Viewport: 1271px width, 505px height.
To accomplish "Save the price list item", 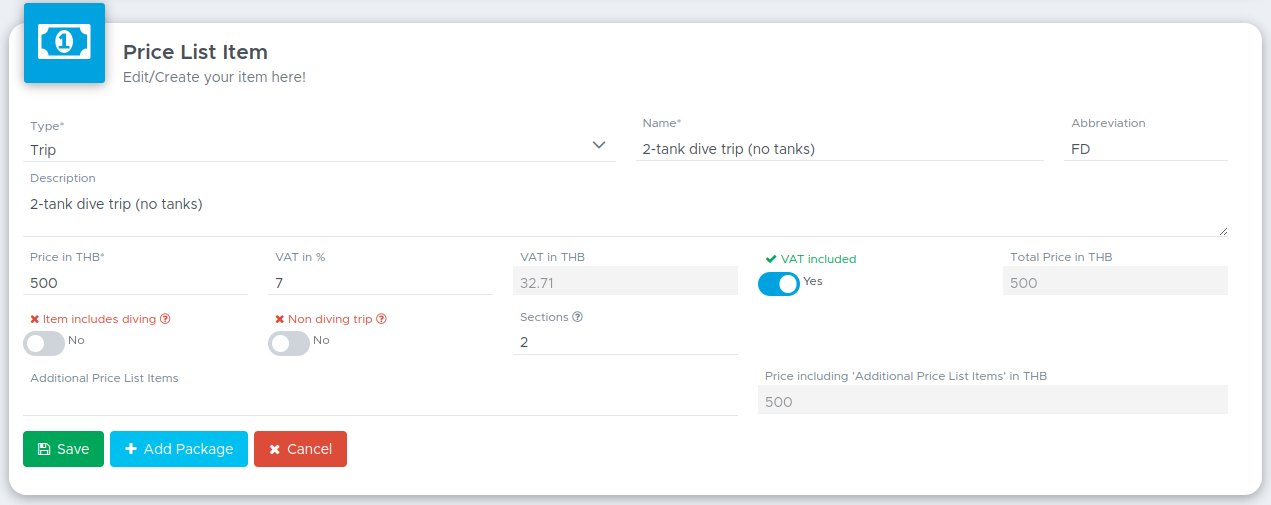I will (63, 449).
